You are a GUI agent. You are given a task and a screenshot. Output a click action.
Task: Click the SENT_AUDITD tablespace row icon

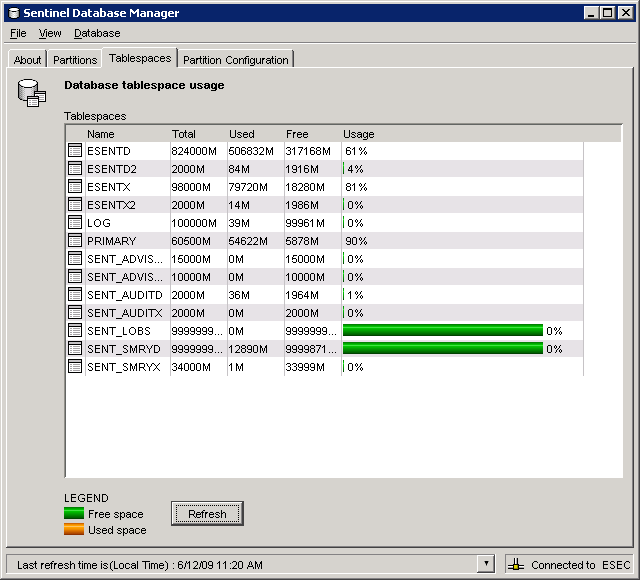pyautogui.click(x=75, y=294)
